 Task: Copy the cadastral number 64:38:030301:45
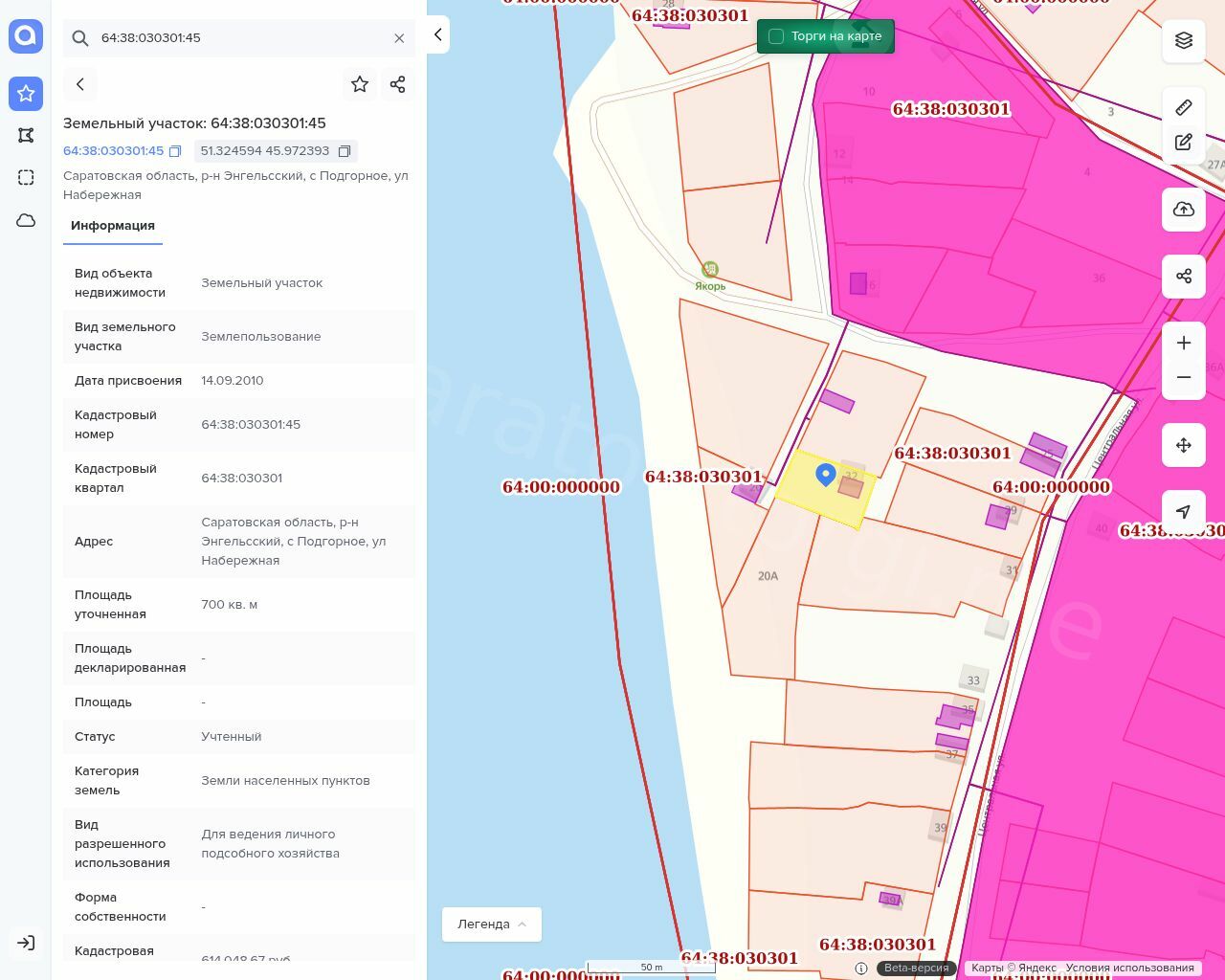pos(175,151)
